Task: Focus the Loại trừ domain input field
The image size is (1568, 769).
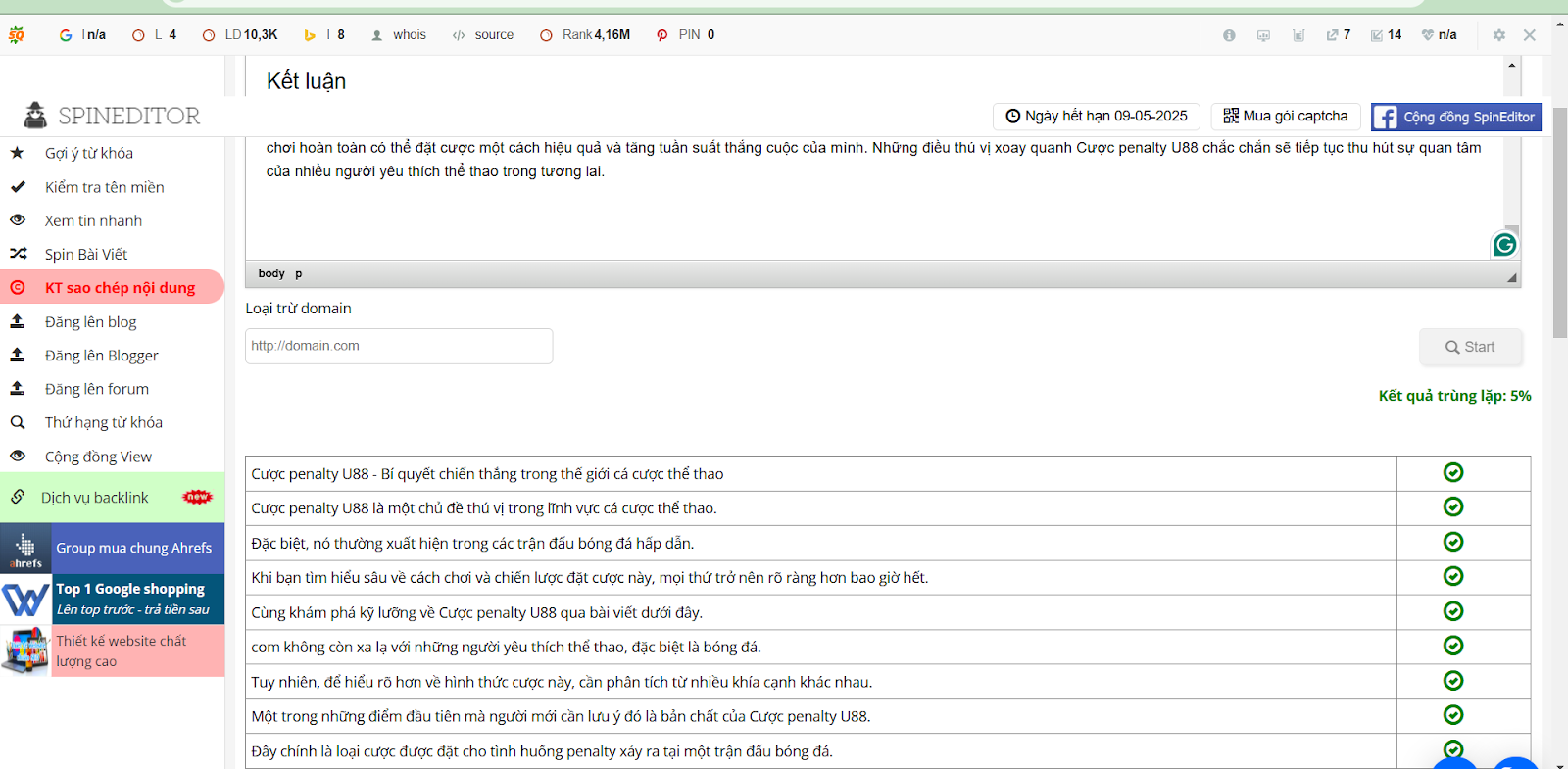Action: [x=399, y=346]
